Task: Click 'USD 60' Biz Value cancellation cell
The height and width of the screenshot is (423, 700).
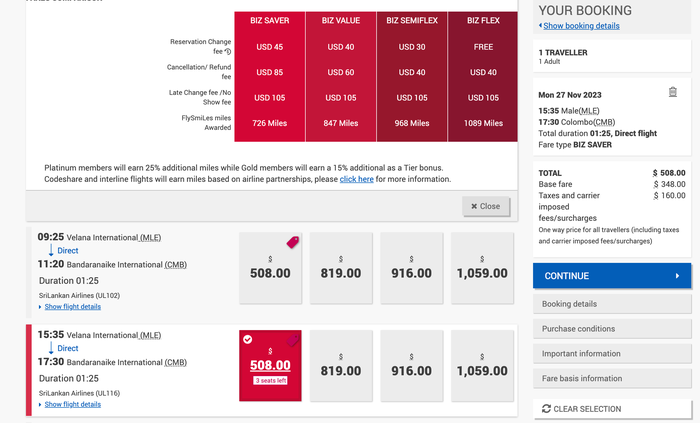Action: tap(341, 72)
